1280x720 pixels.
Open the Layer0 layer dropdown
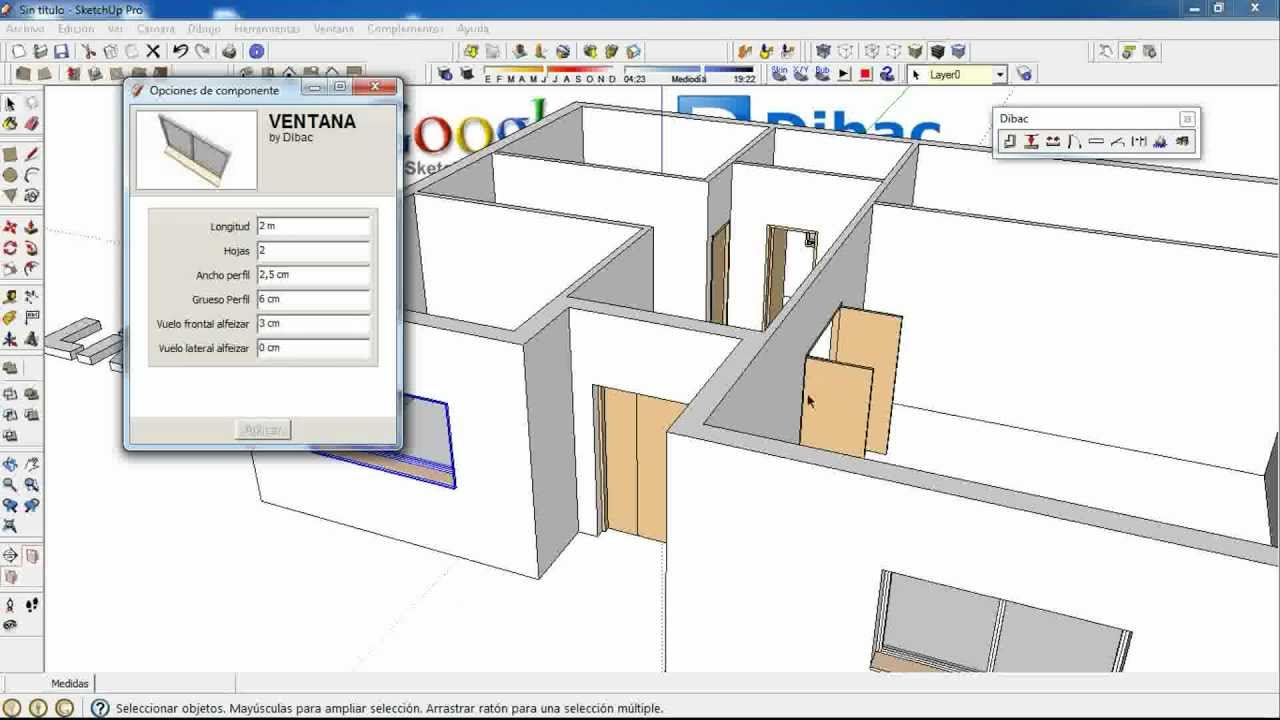tap(999, 74)
